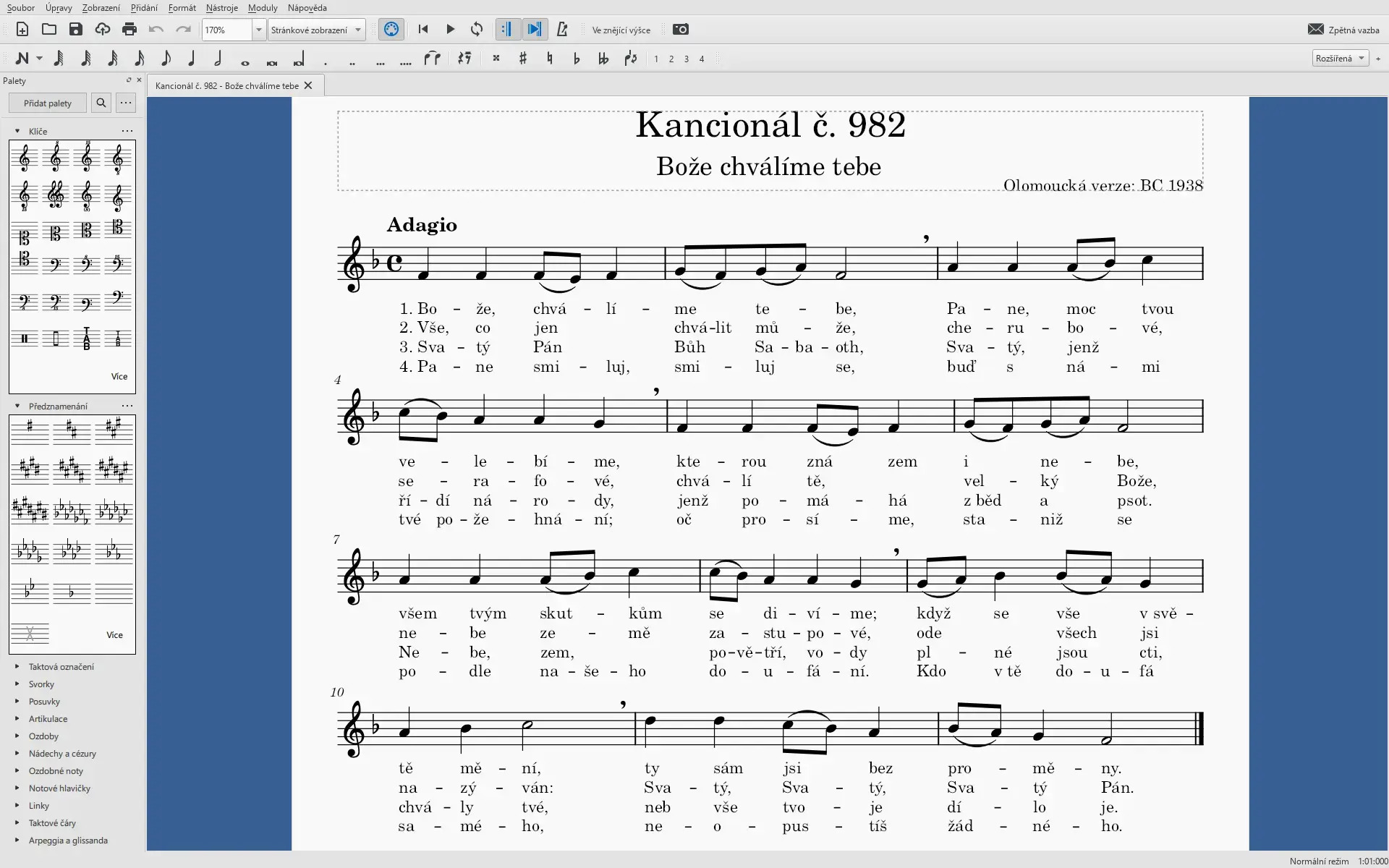This screenshot has height=868, width=1389.
Task: Toggle pan score during playback
Action: tap(535, 30)
